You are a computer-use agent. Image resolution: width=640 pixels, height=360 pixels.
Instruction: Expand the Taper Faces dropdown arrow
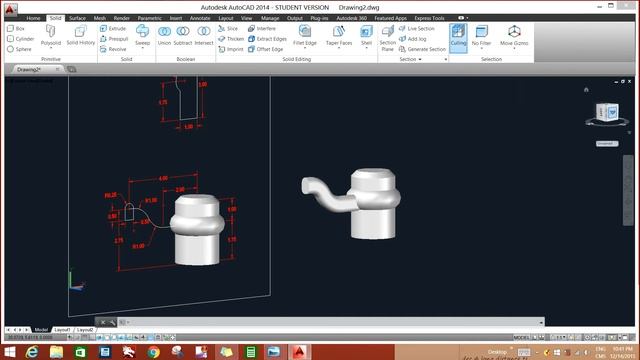(339, 48)
